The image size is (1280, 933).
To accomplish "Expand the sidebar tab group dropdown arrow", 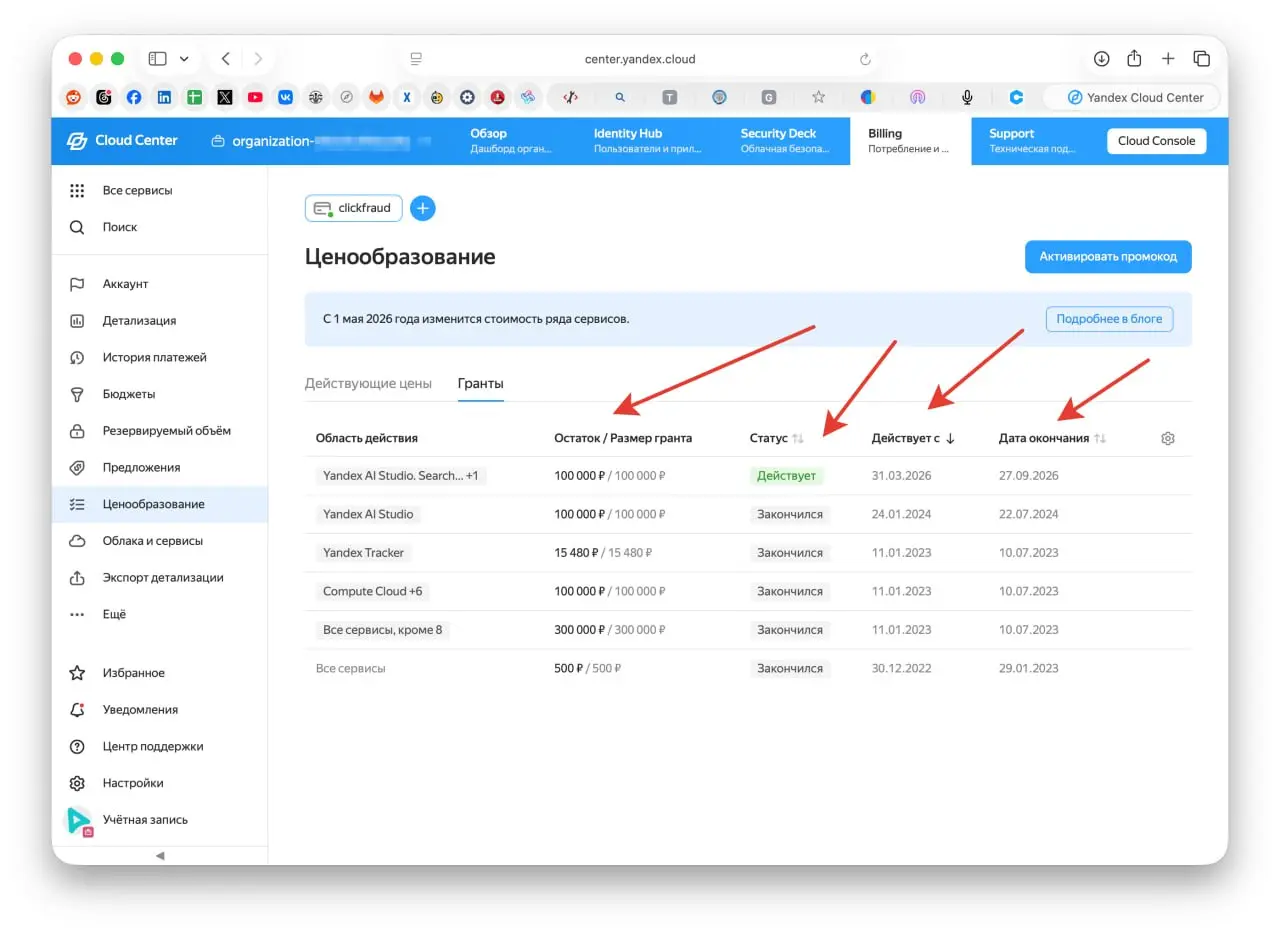I will coord(184,59).
